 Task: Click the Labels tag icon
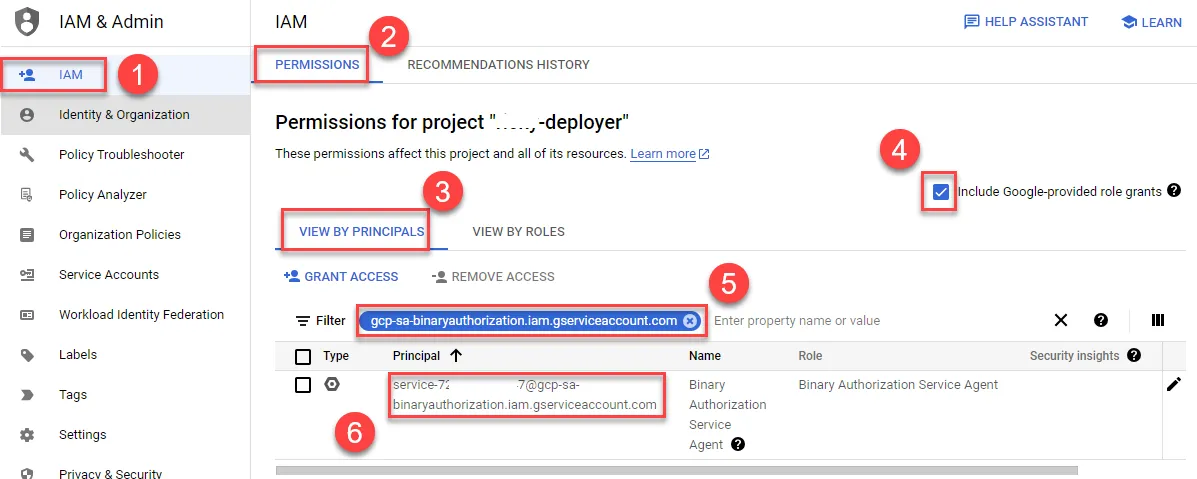click(27, 354)
